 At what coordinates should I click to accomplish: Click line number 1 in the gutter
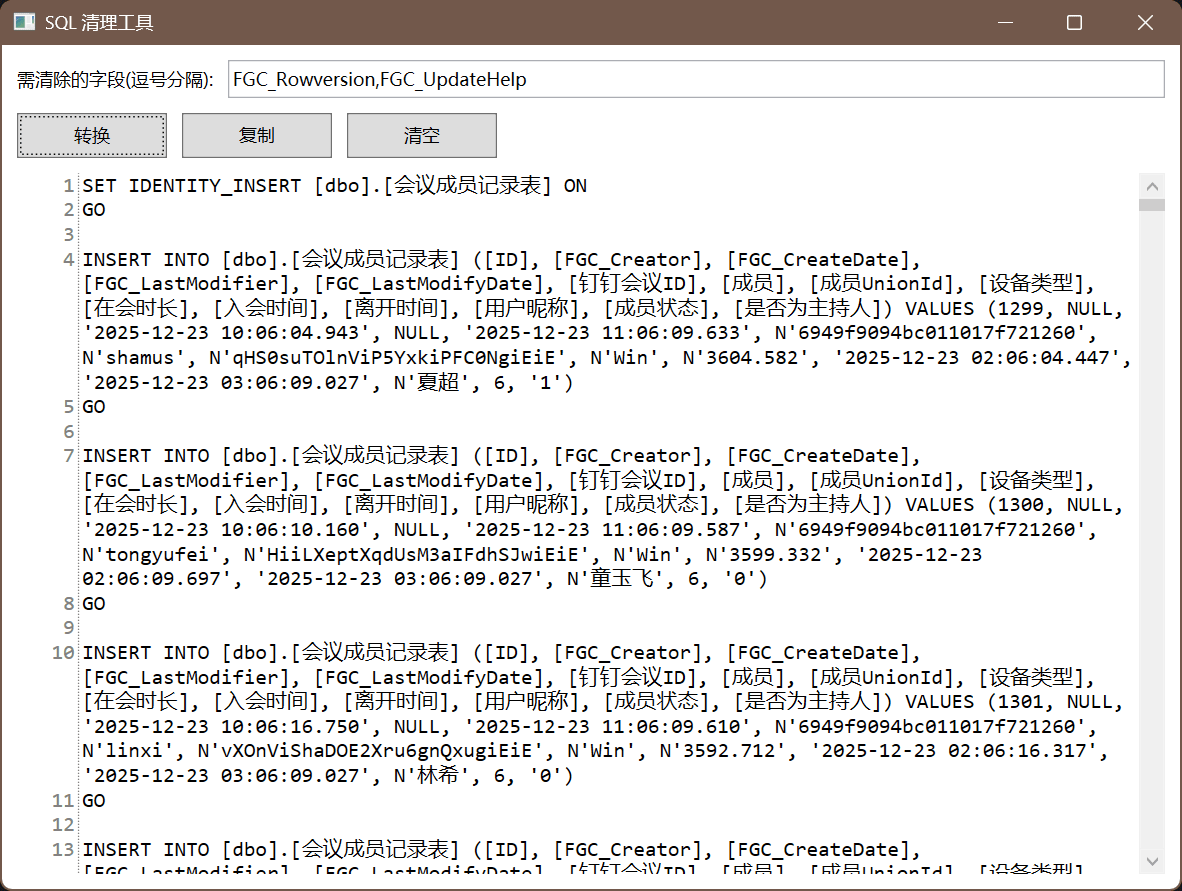(x=68, y=186)
